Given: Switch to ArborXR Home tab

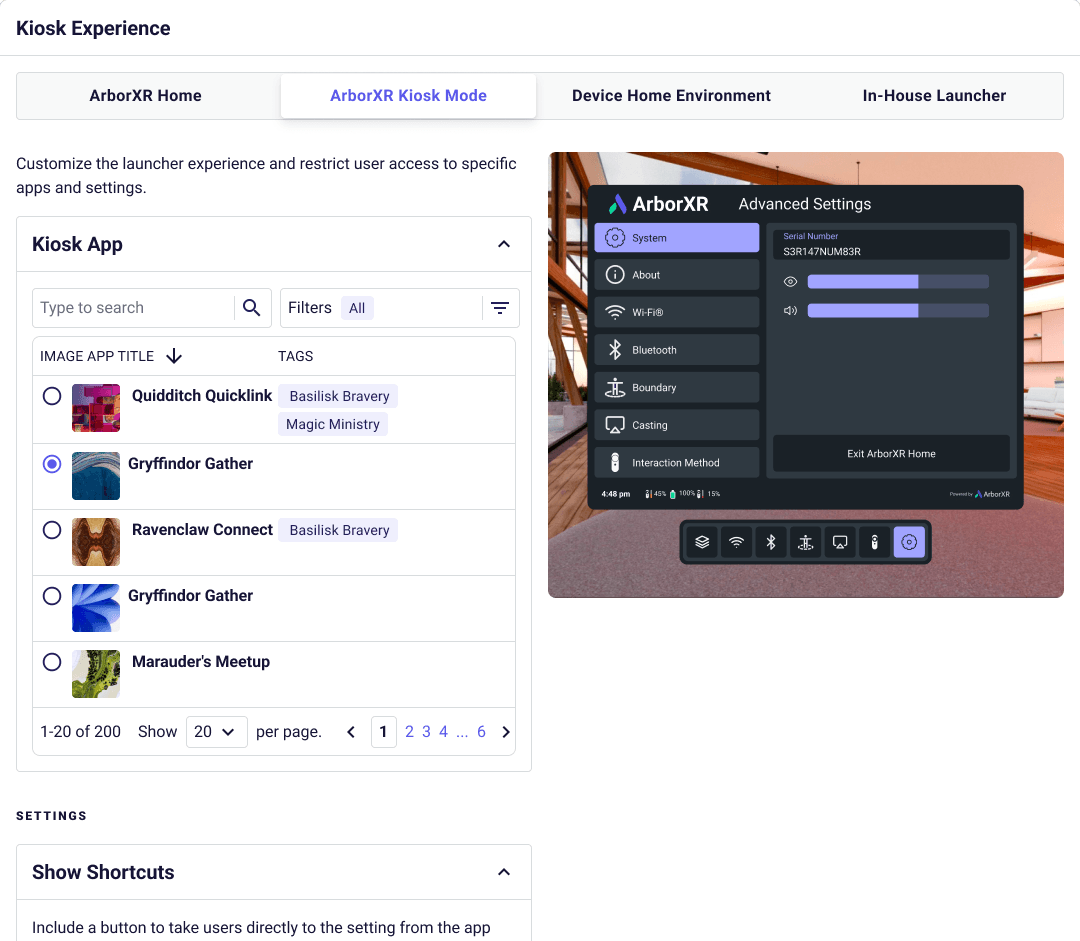Looking at the screenshot, I should (145, 96).
